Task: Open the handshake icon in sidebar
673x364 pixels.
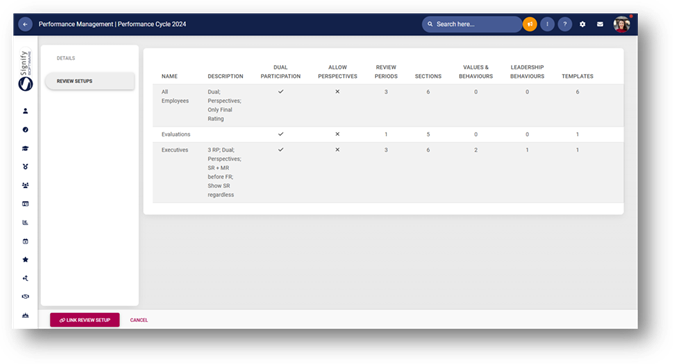Action: coord(25,297)
